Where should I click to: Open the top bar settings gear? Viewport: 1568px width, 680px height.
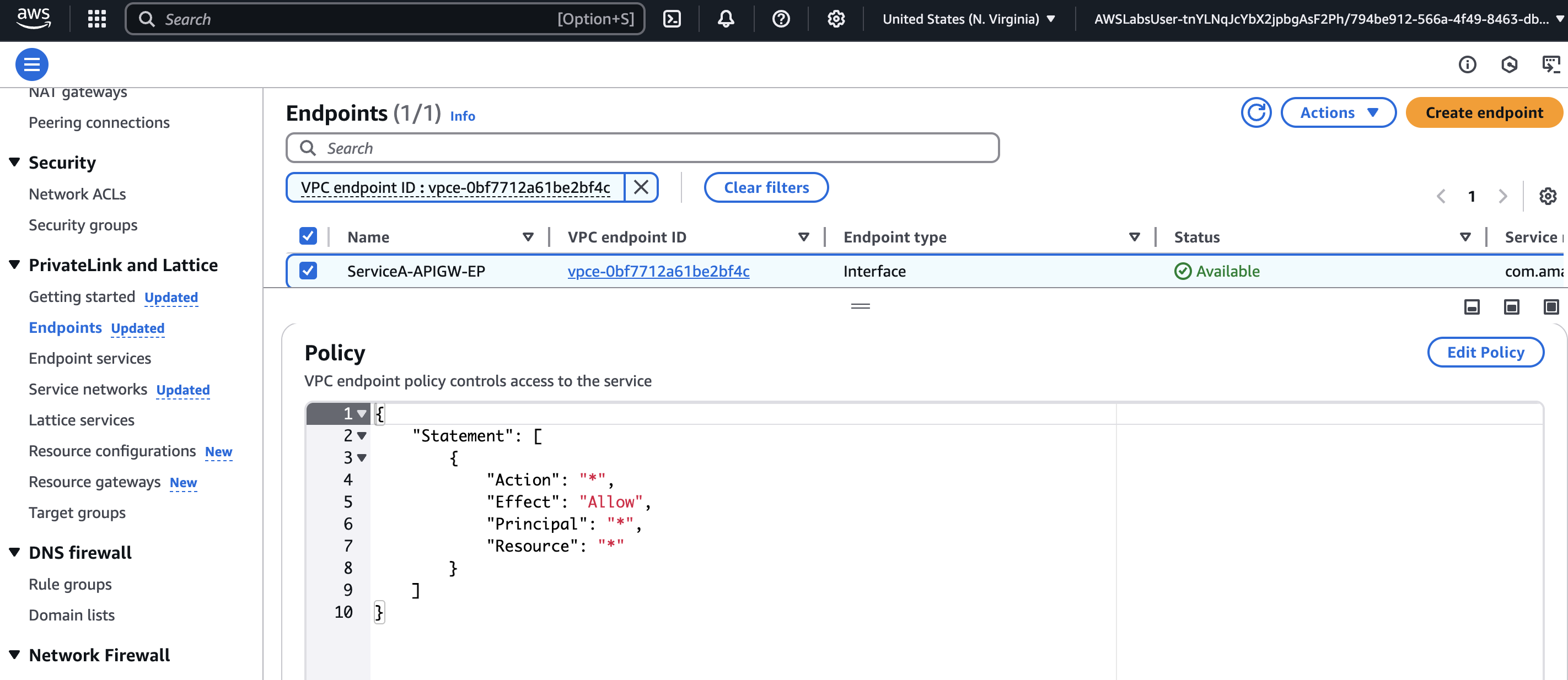point(836,19)
